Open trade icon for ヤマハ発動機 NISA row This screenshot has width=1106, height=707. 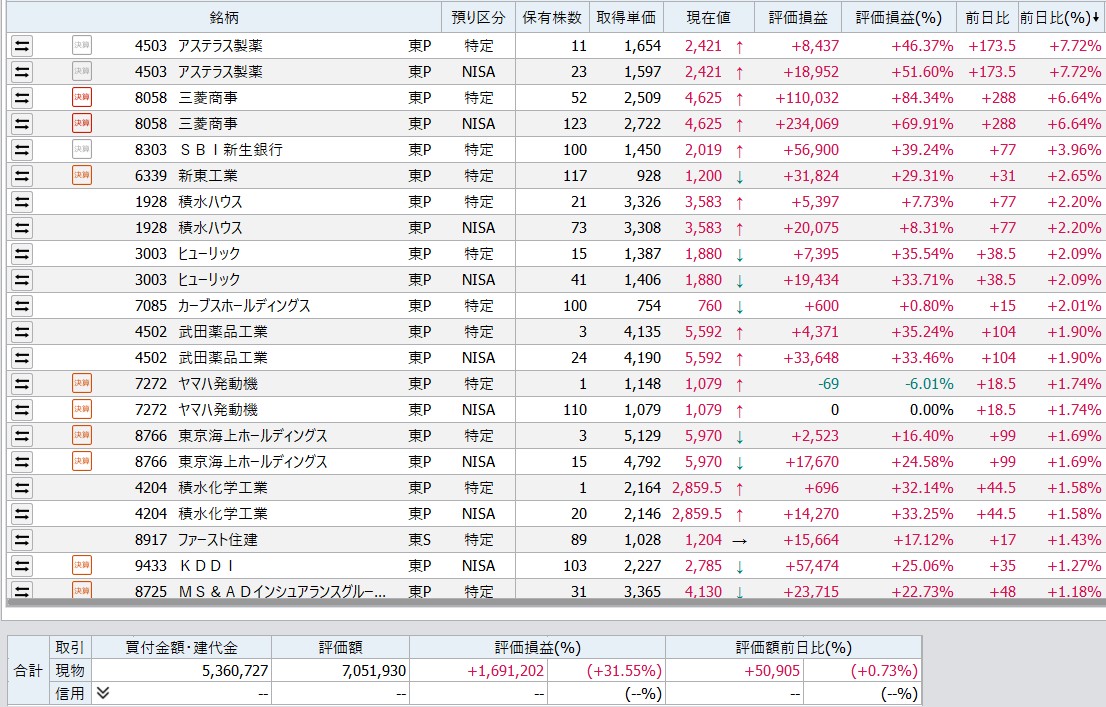[22, 410]
